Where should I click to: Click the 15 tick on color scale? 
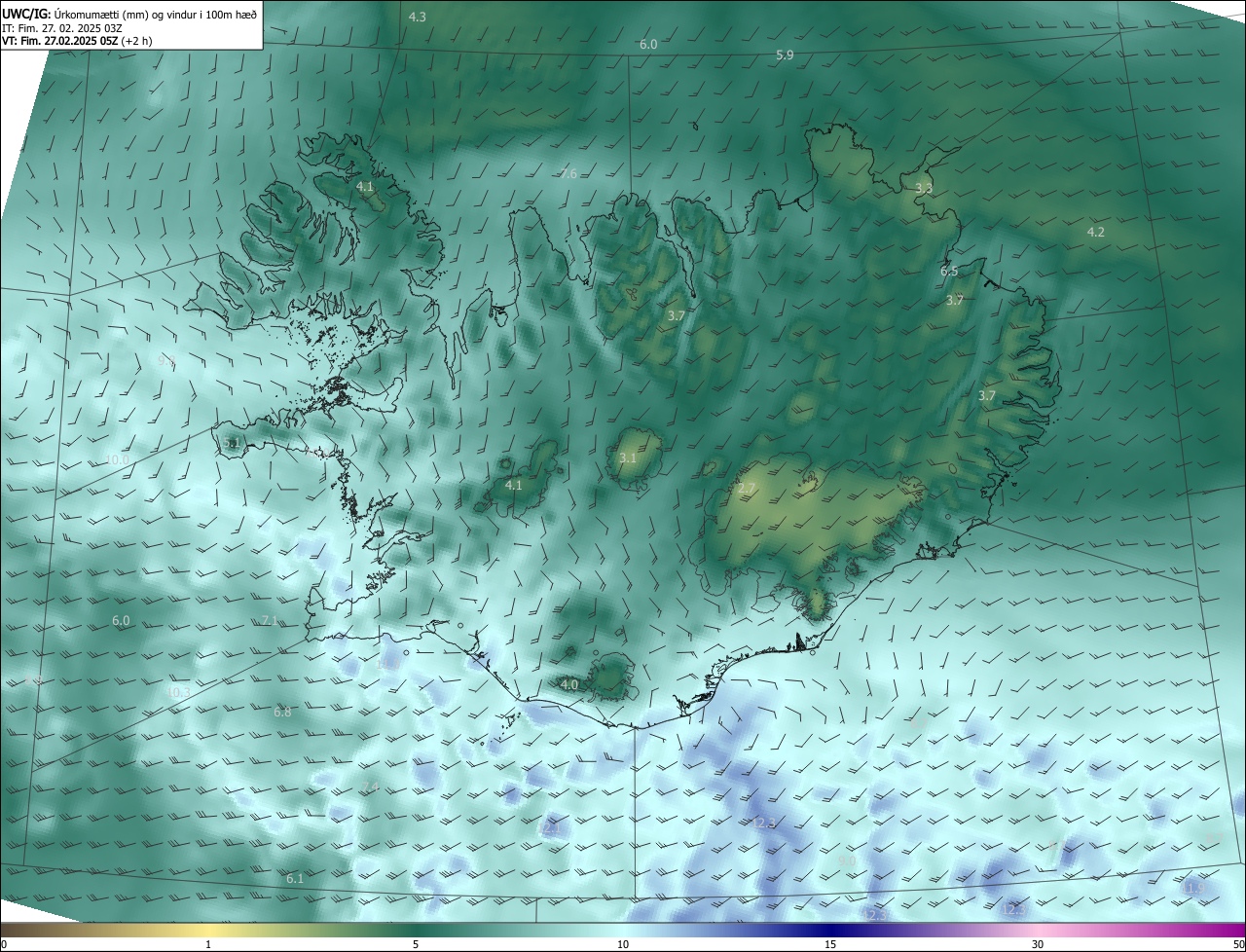(x=830, y=944)
